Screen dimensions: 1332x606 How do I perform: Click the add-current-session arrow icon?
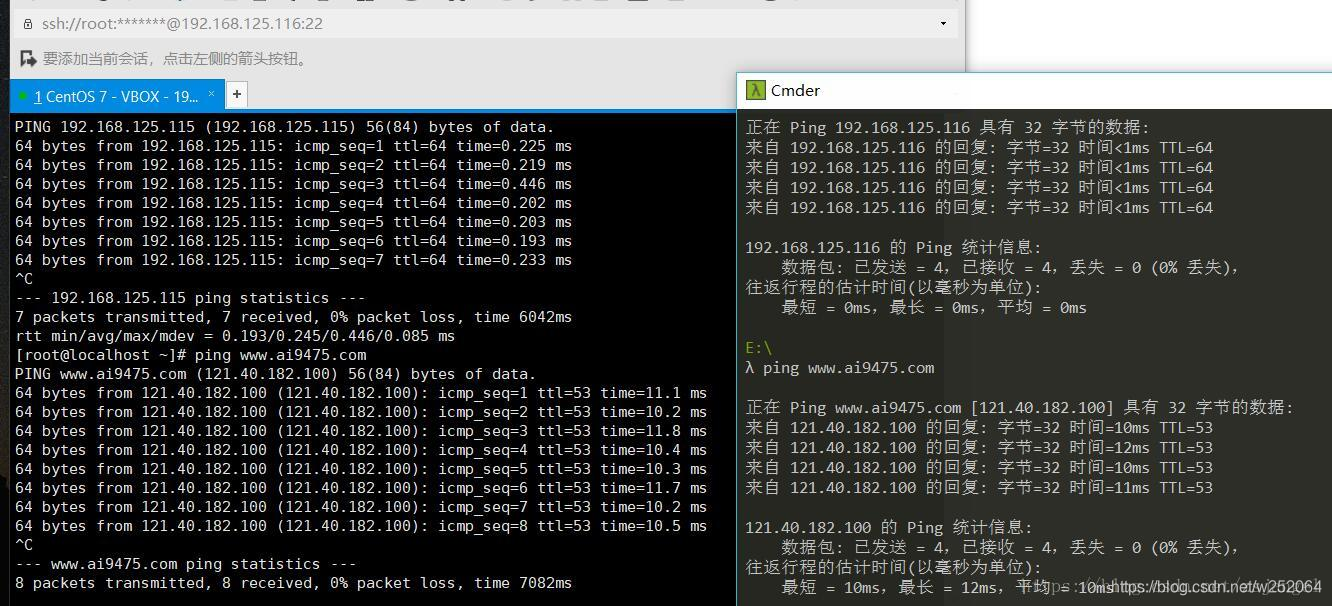[28, 59]
